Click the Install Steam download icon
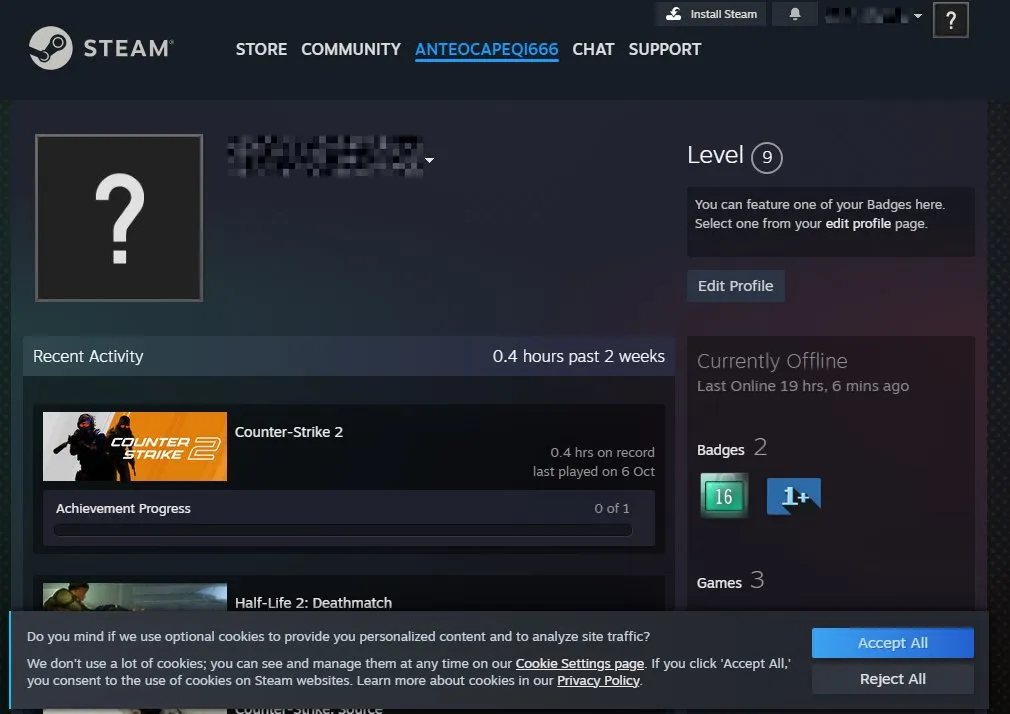The image size is (1010, 714). 673,14
